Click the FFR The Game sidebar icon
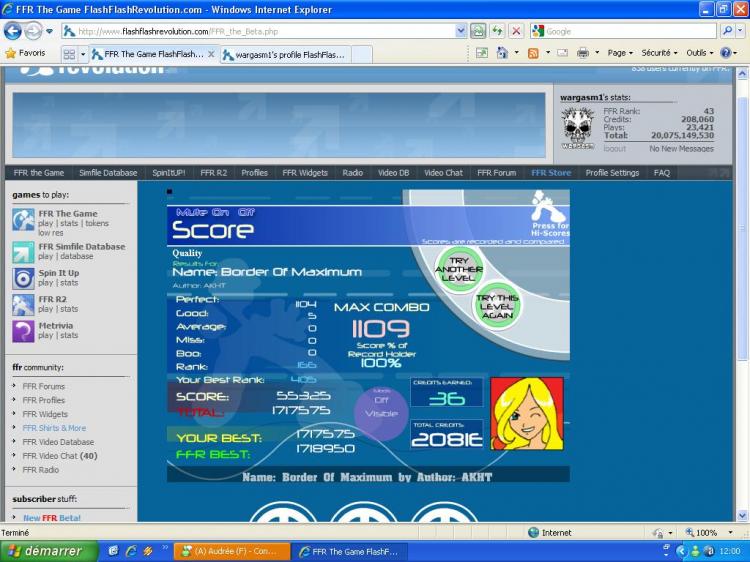The image size is (750, 562). click(23, 219)
